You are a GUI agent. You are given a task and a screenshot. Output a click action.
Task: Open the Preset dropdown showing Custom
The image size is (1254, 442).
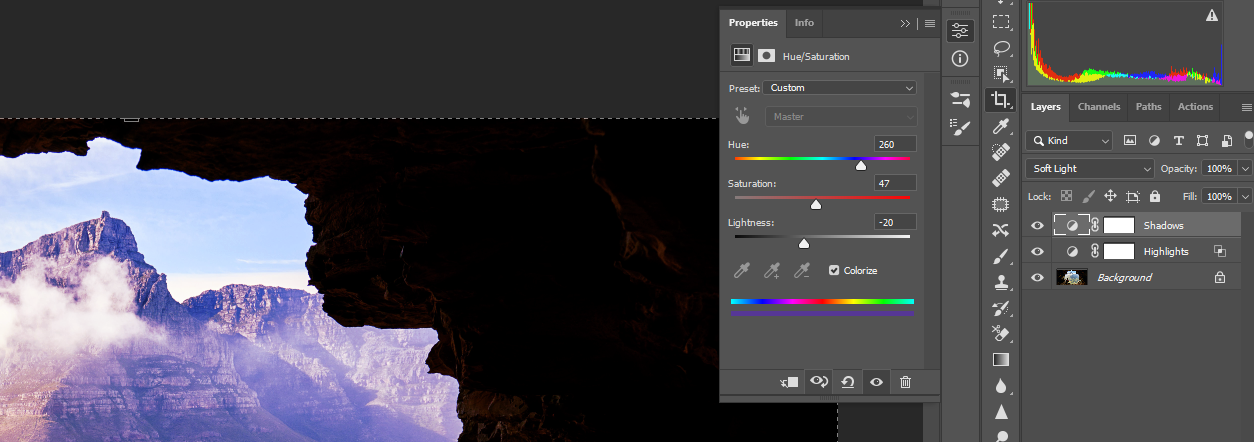(x=839, y=88)
